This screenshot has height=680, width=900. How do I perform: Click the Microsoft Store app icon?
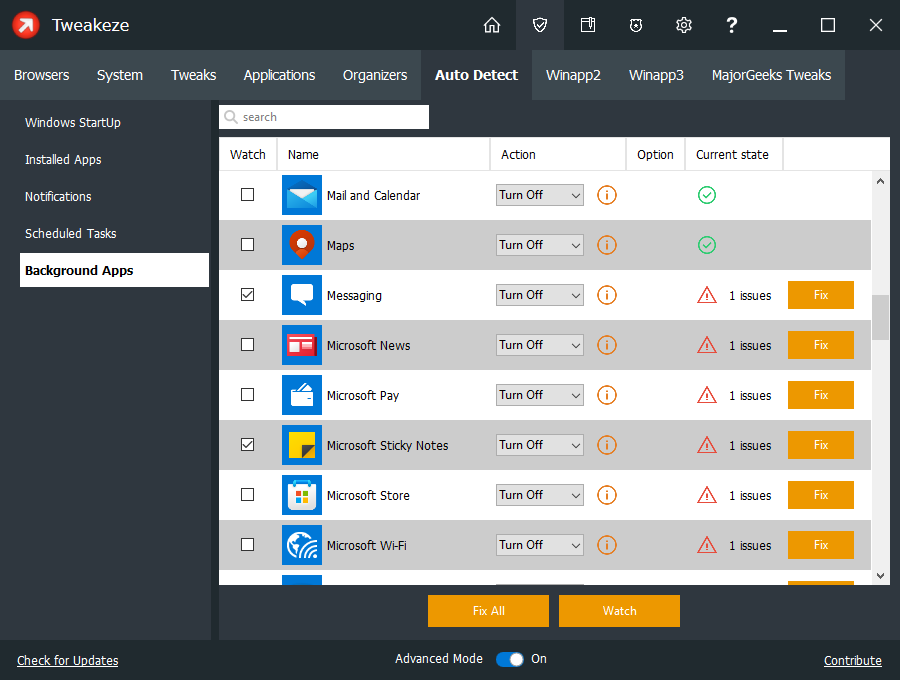click(302, 495)
